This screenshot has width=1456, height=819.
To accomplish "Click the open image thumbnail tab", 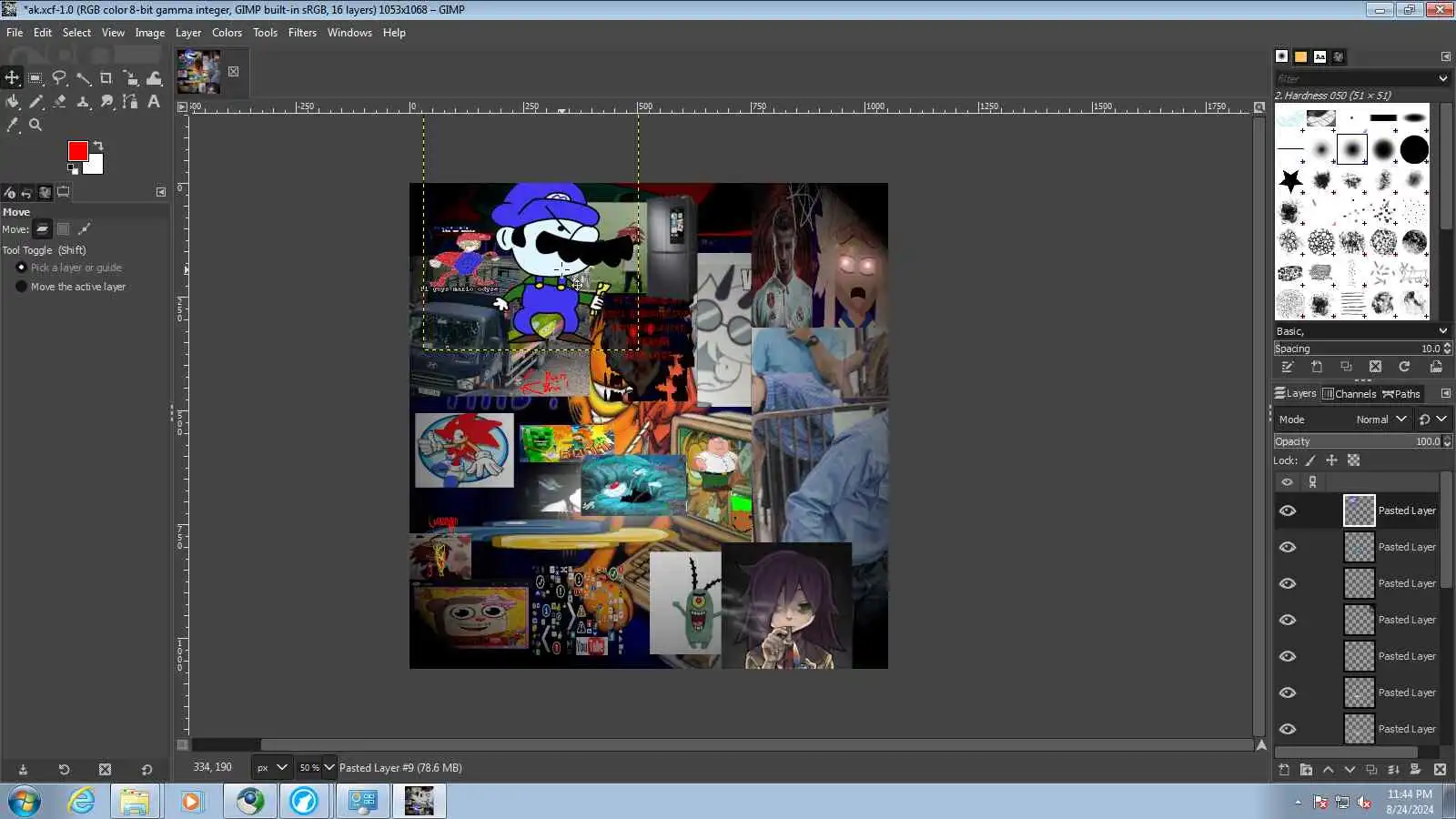I will 198,72.
